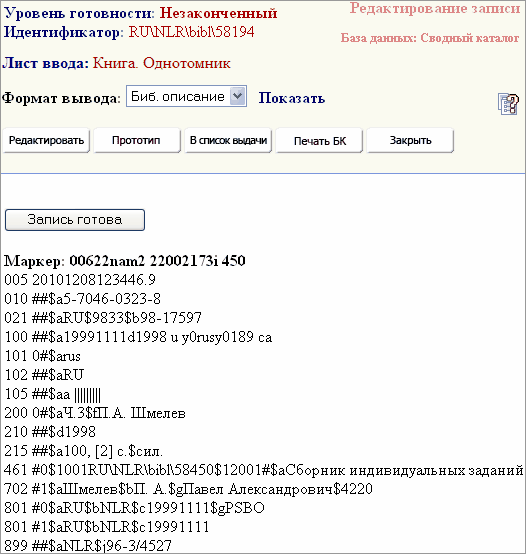
Task: Click field 801 #1$aRU$bNLR$c19991111 line
Action: click(x=106, y=527)
